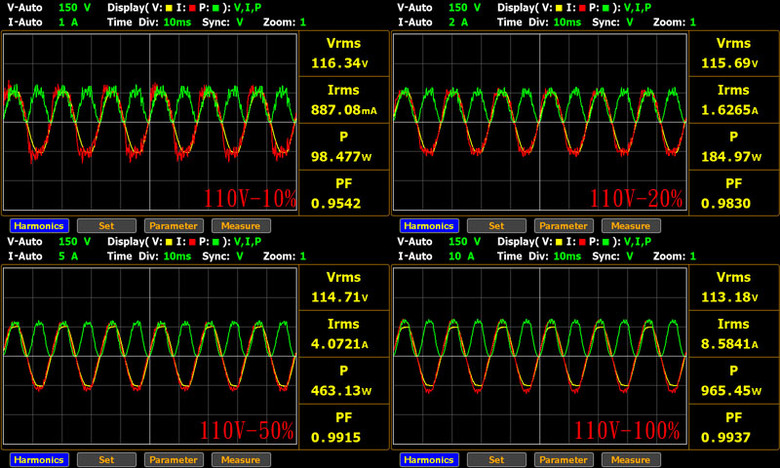Viewport: 780px width, 468px height.
Task: Click Vrms reading 114.71 V
Action: point(340,297)
